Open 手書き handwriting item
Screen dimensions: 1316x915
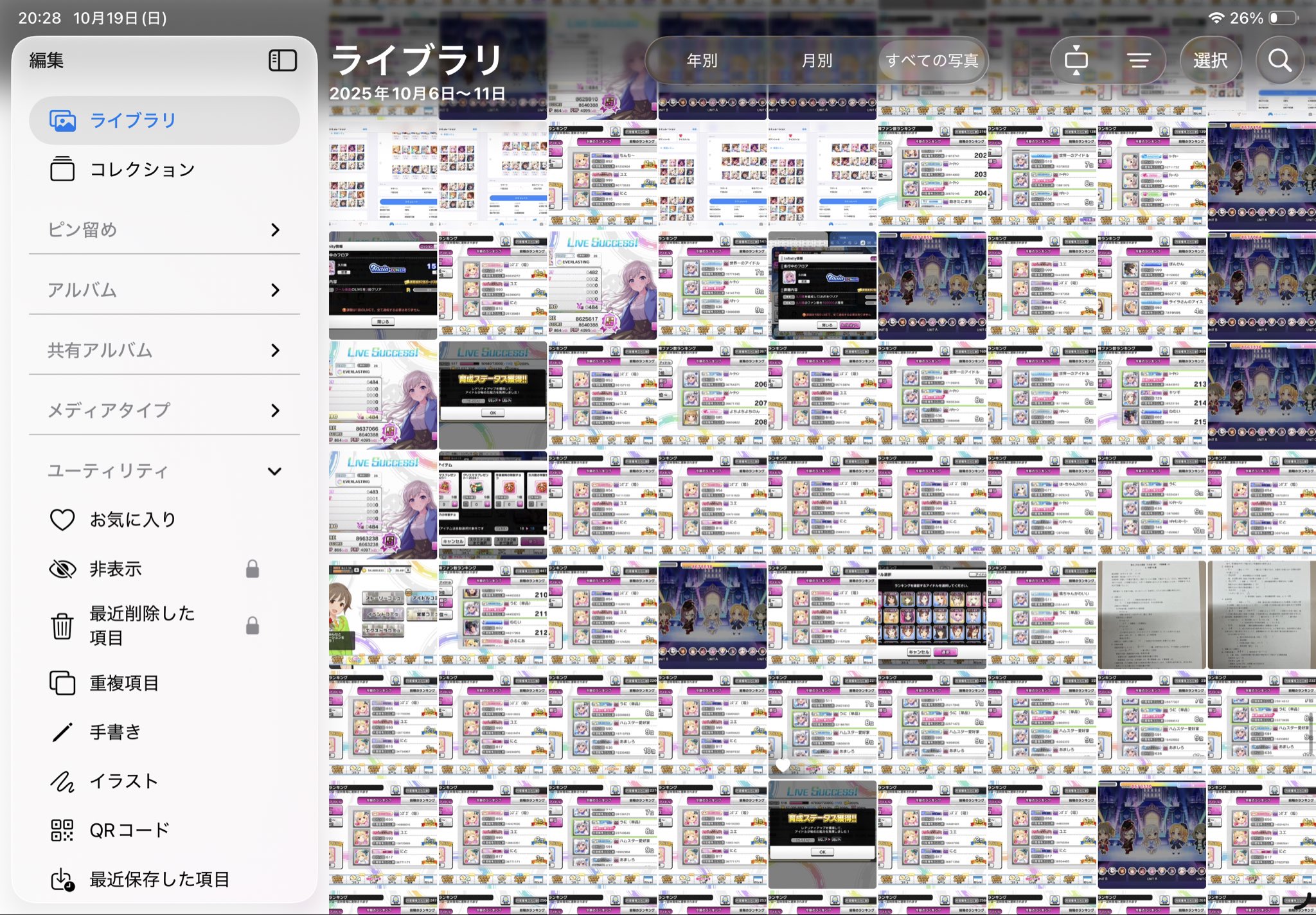click(x=115, y=732)
